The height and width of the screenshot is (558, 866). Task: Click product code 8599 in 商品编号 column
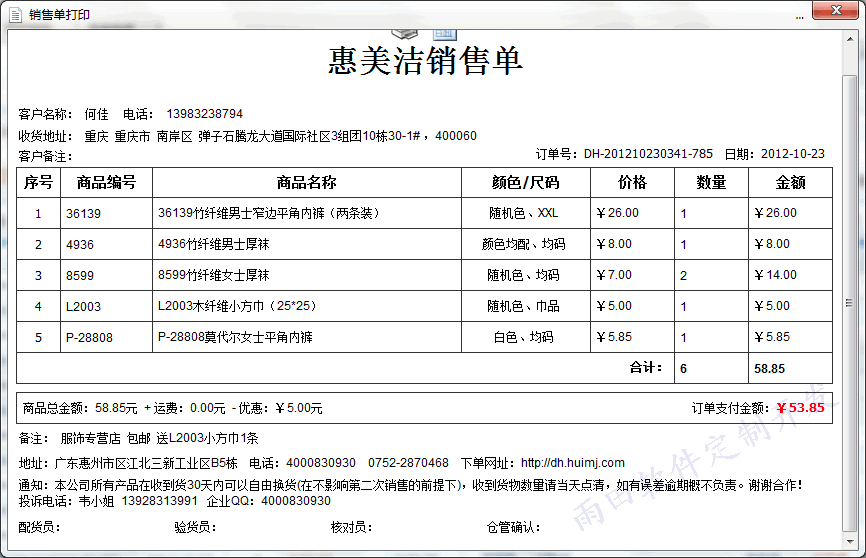(x=80, y=276)
